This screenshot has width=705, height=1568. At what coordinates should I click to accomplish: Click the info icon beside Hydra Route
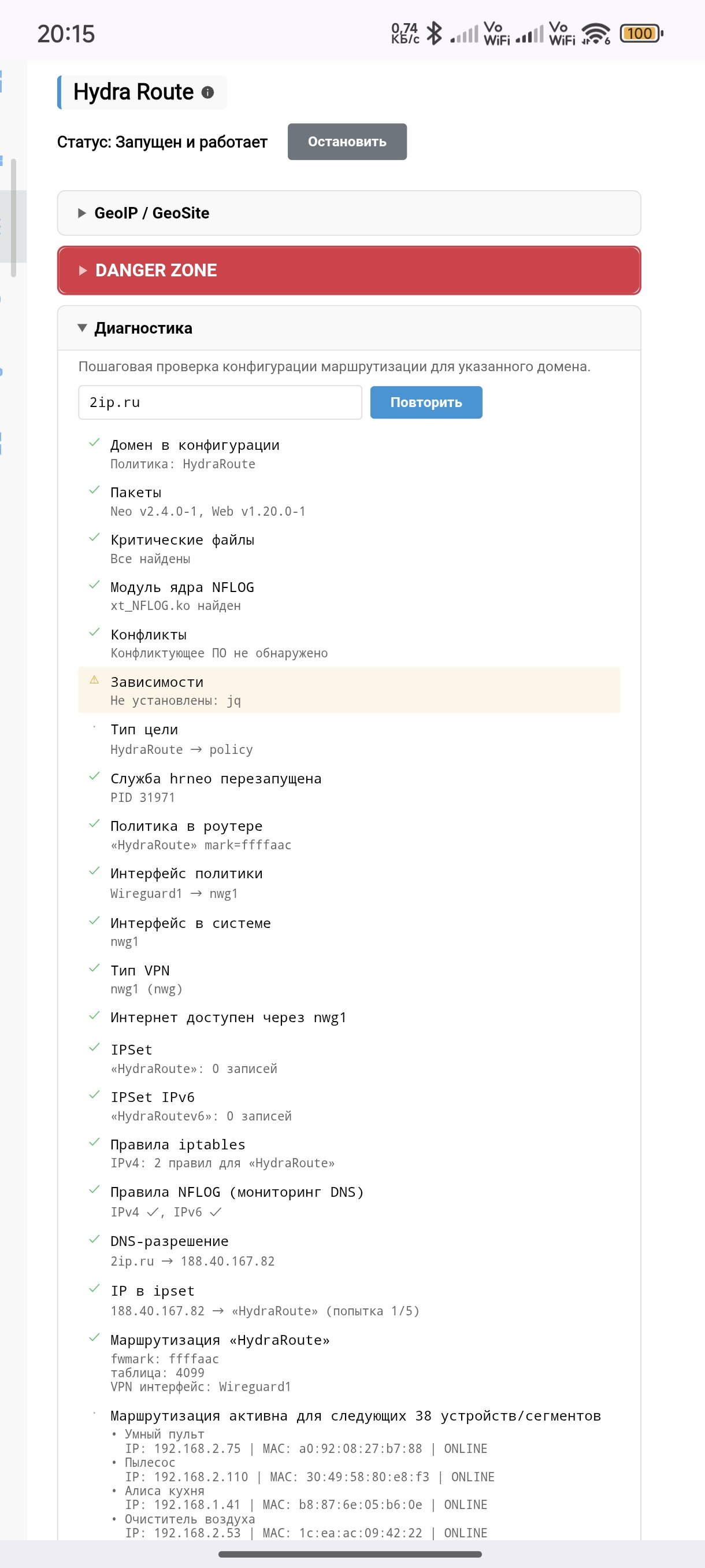pos(207,93)
